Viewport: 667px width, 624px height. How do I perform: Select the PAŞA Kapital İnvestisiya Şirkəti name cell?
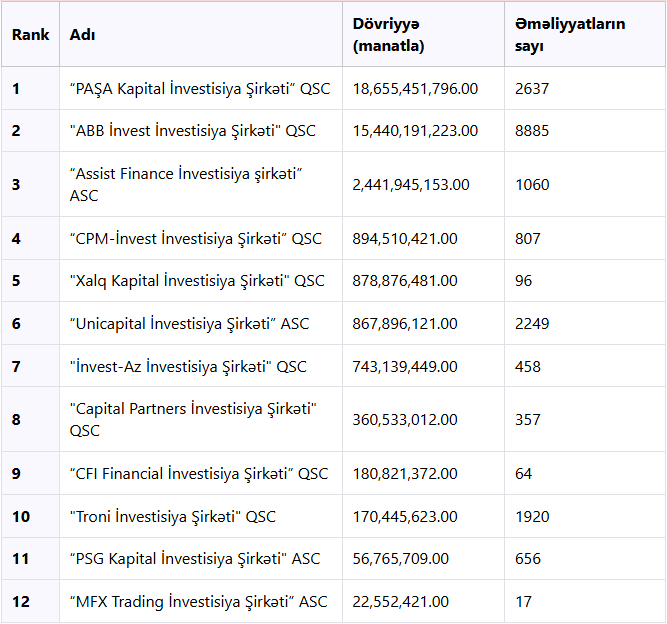(x=199, y=89)
